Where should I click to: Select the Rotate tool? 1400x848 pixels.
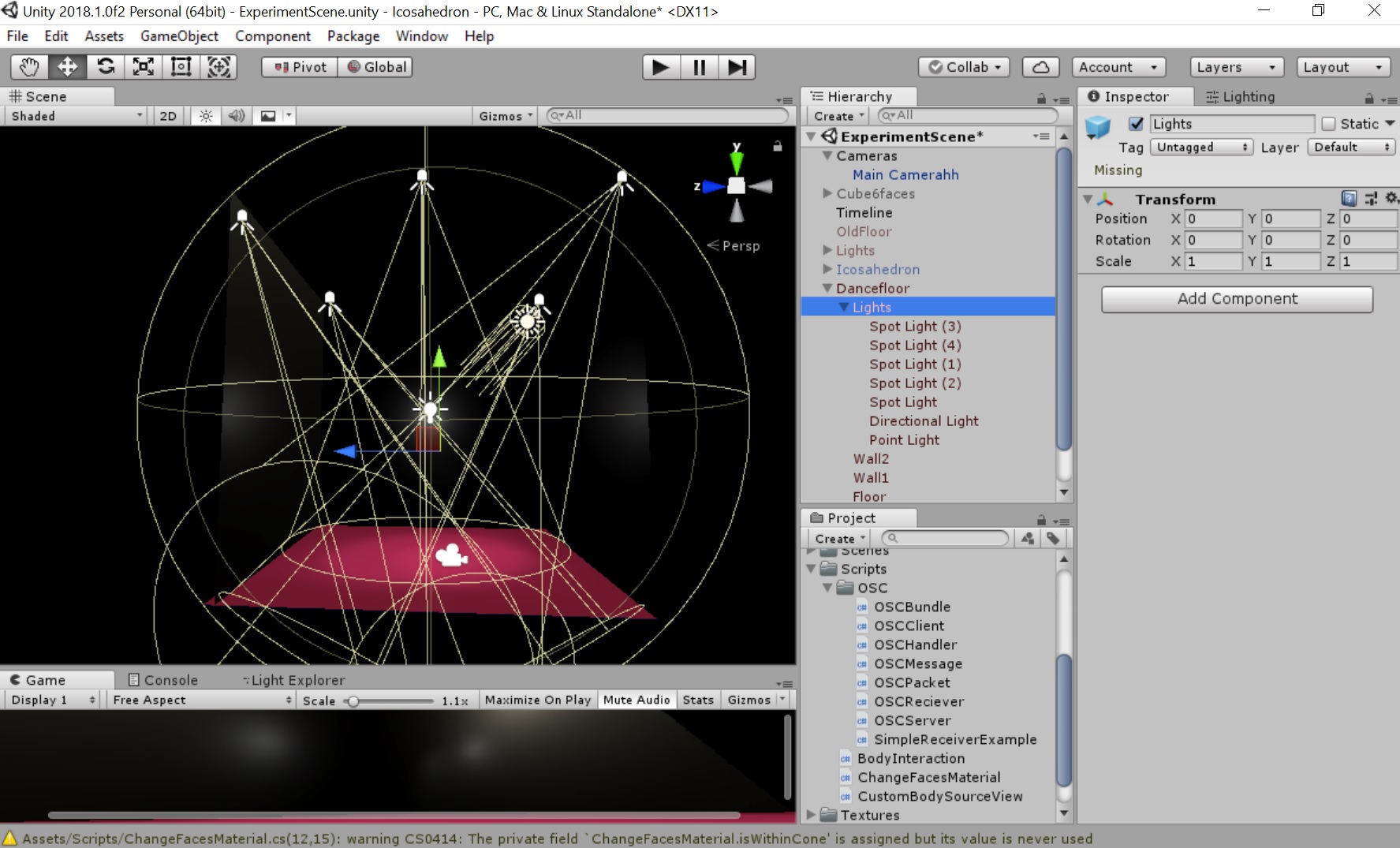106,67
